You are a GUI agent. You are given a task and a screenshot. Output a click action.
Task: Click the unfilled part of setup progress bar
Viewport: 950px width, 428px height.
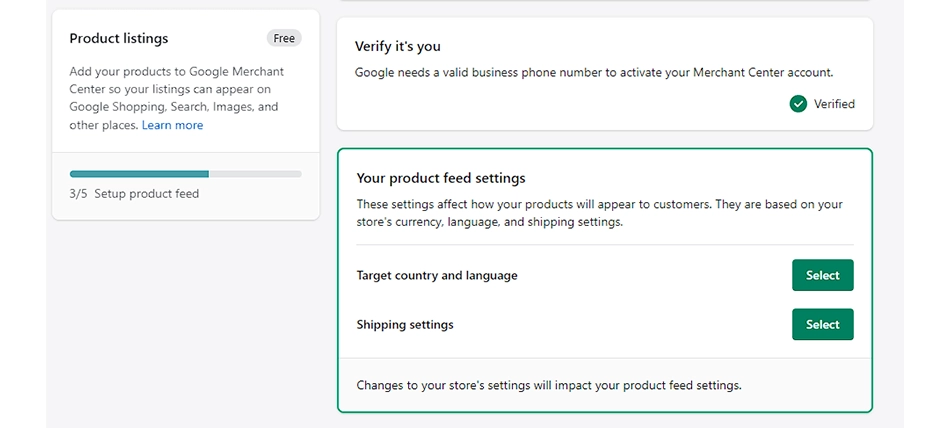[255, 174]
